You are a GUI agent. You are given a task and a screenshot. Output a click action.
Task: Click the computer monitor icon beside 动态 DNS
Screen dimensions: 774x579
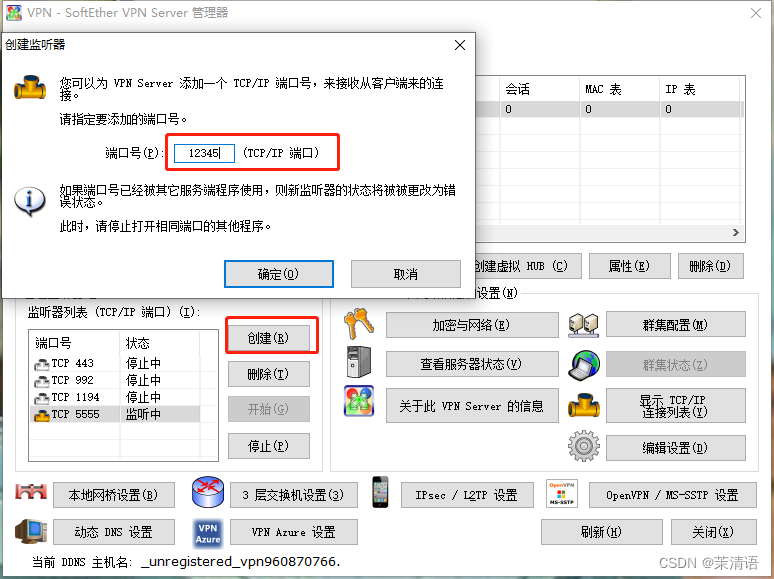click(31, 531)
